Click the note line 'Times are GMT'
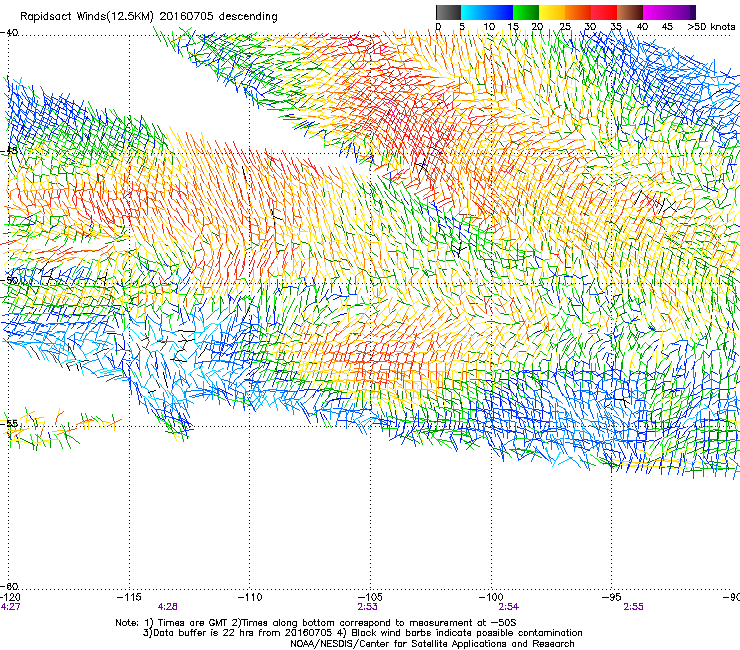 (193, 623)
